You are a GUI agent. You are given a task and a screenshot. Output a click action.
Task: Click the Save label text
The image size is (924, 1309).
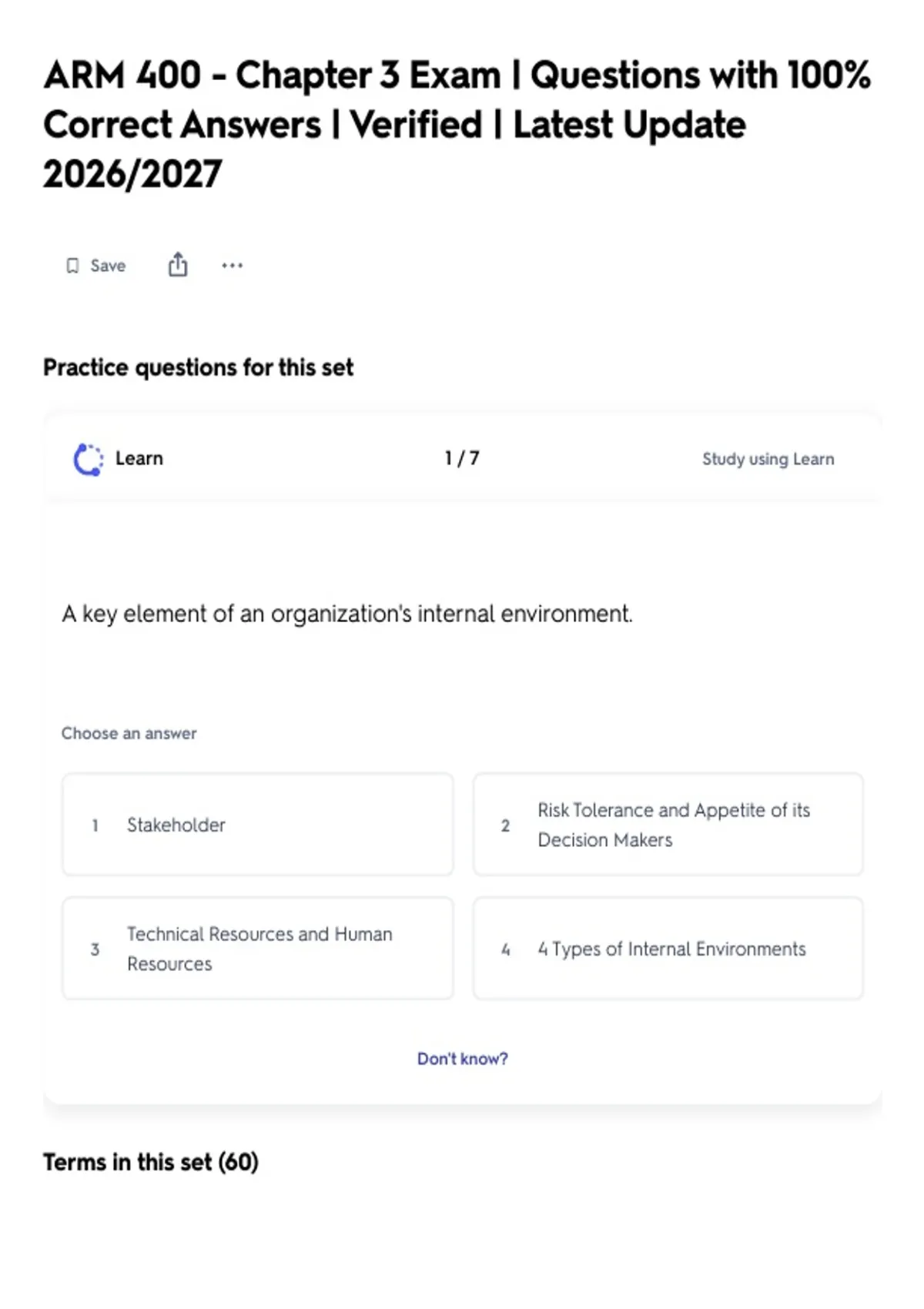tap(108, 266)
